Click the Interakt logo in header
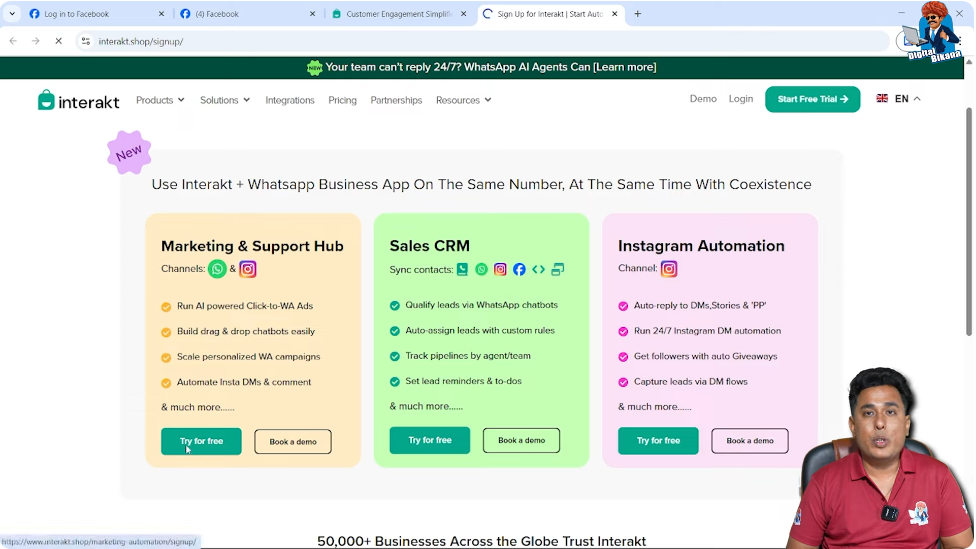976x549 pixels. (78, 100)
